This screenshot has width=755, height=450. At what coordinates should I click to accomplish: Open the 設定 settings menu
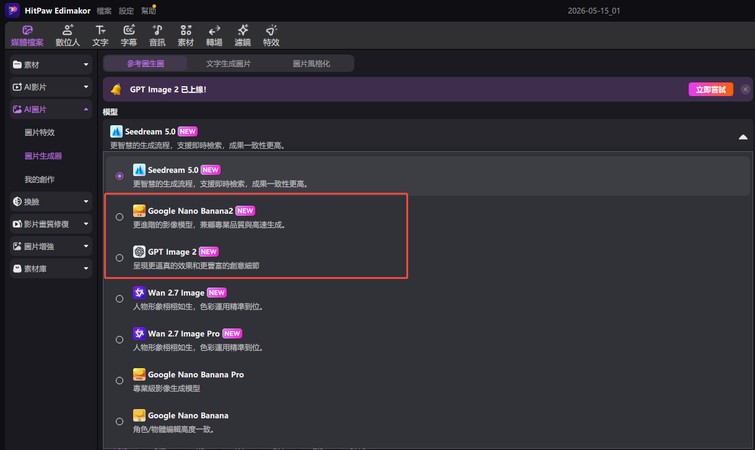[x=126, y=11]
